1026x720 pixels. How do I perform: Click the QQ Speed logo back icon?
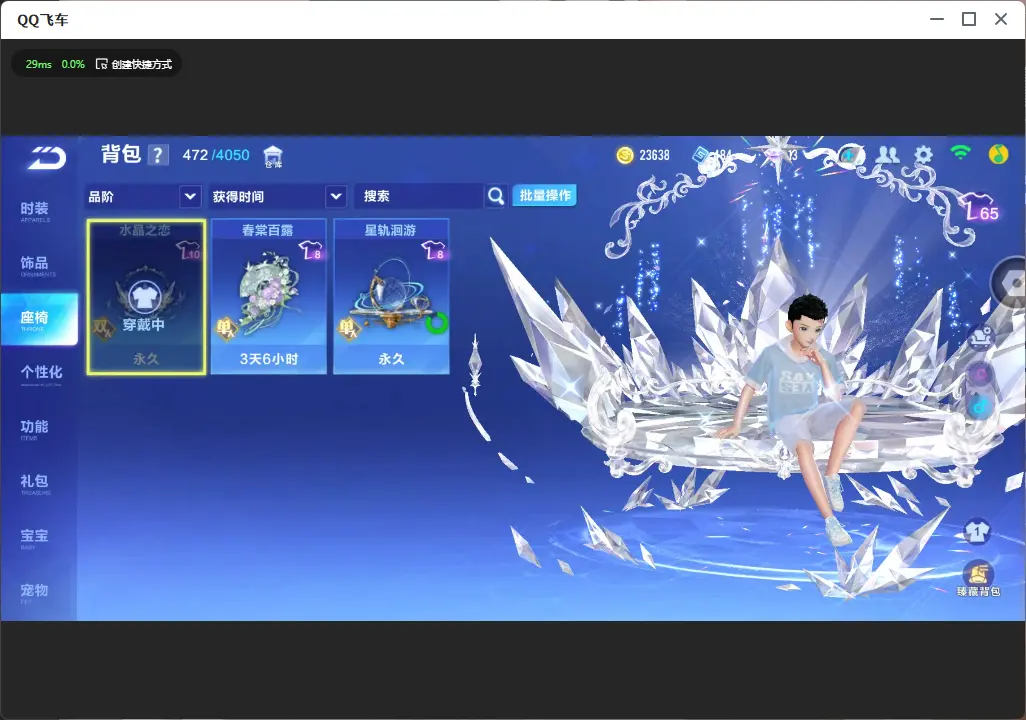pyautogui.click(x=46, y=158)
